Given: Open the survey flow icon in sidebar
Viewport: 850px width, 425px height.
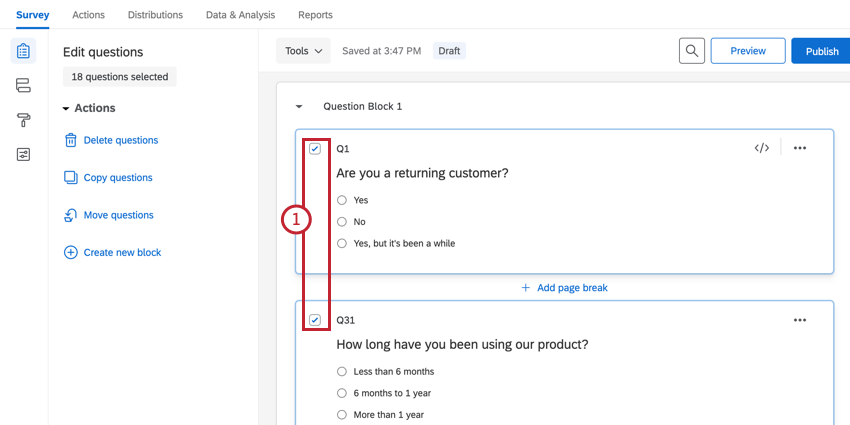Looking at the screenshot, I should 23,86.
